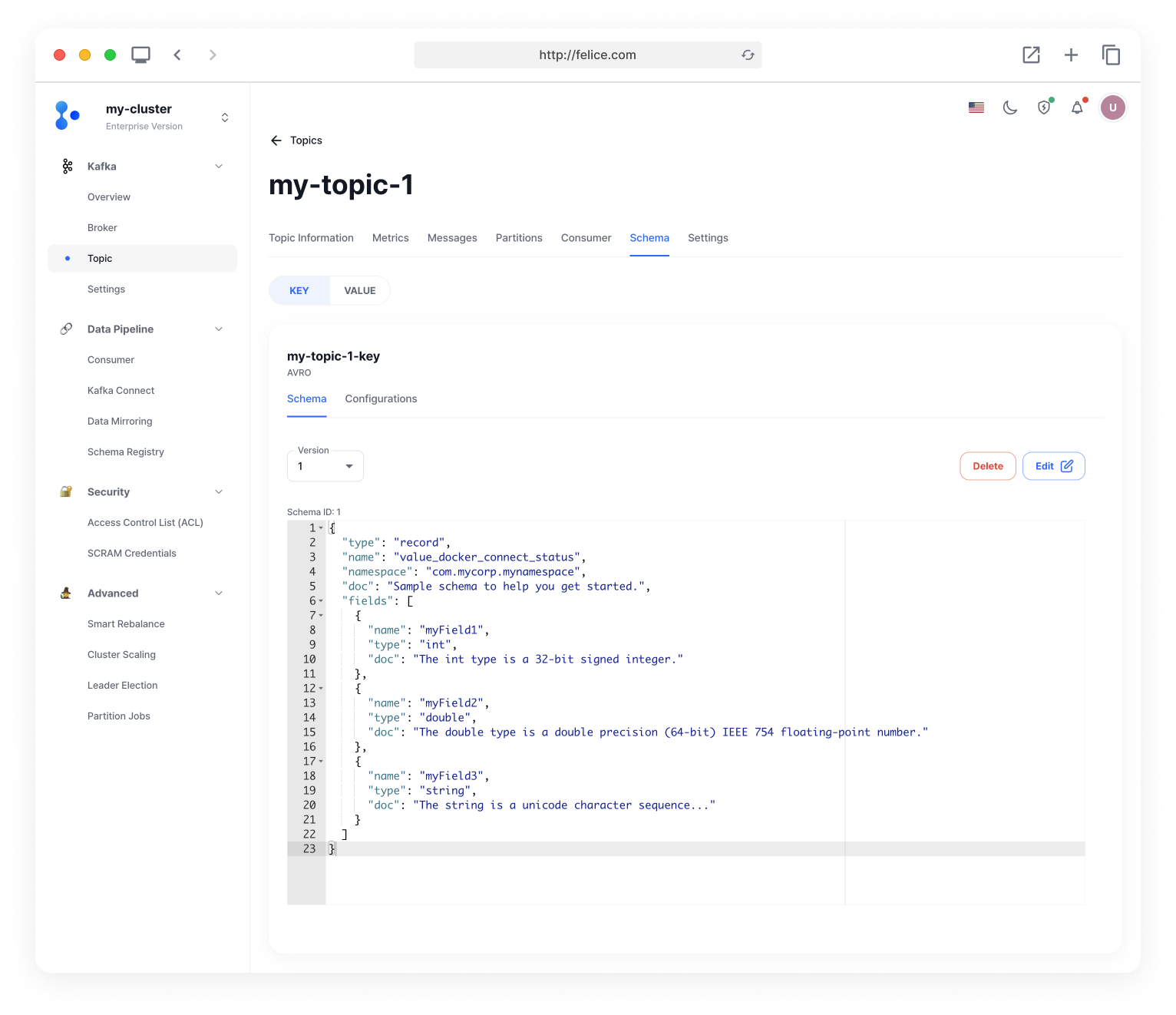The height and width of the screenshot is (1015, 1176).
Task: Open the Version dropdown
Action: coord(325,466)
